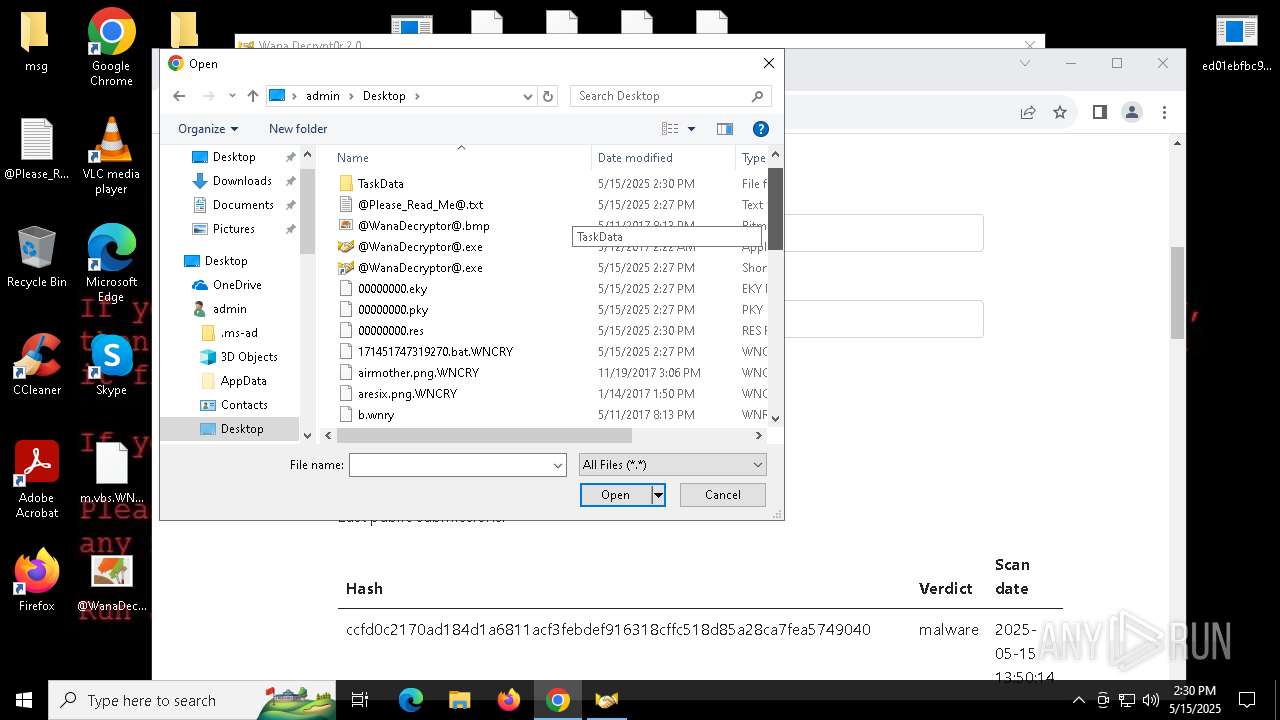Open the CCleaner desktop shortcut
Screen dimensions: 1280x720
(x=37, y=365)
